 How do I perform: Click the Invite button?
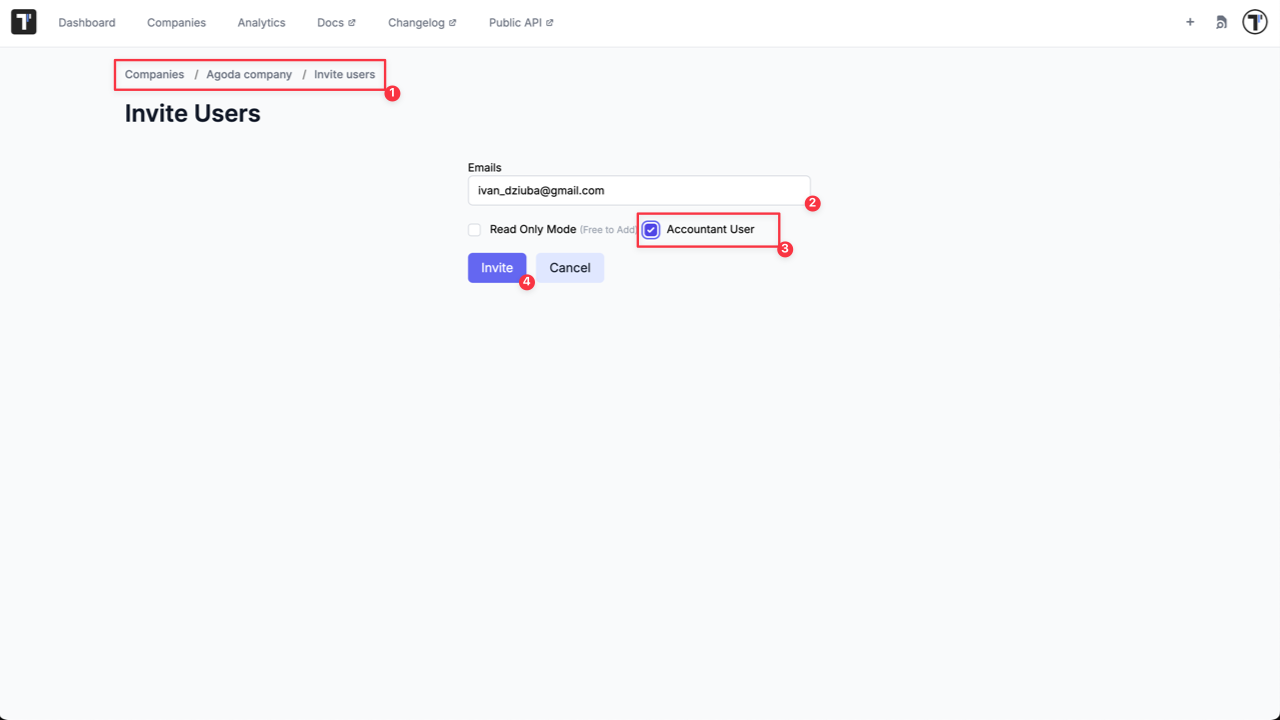pyautogui.click(x=497, y=267)
